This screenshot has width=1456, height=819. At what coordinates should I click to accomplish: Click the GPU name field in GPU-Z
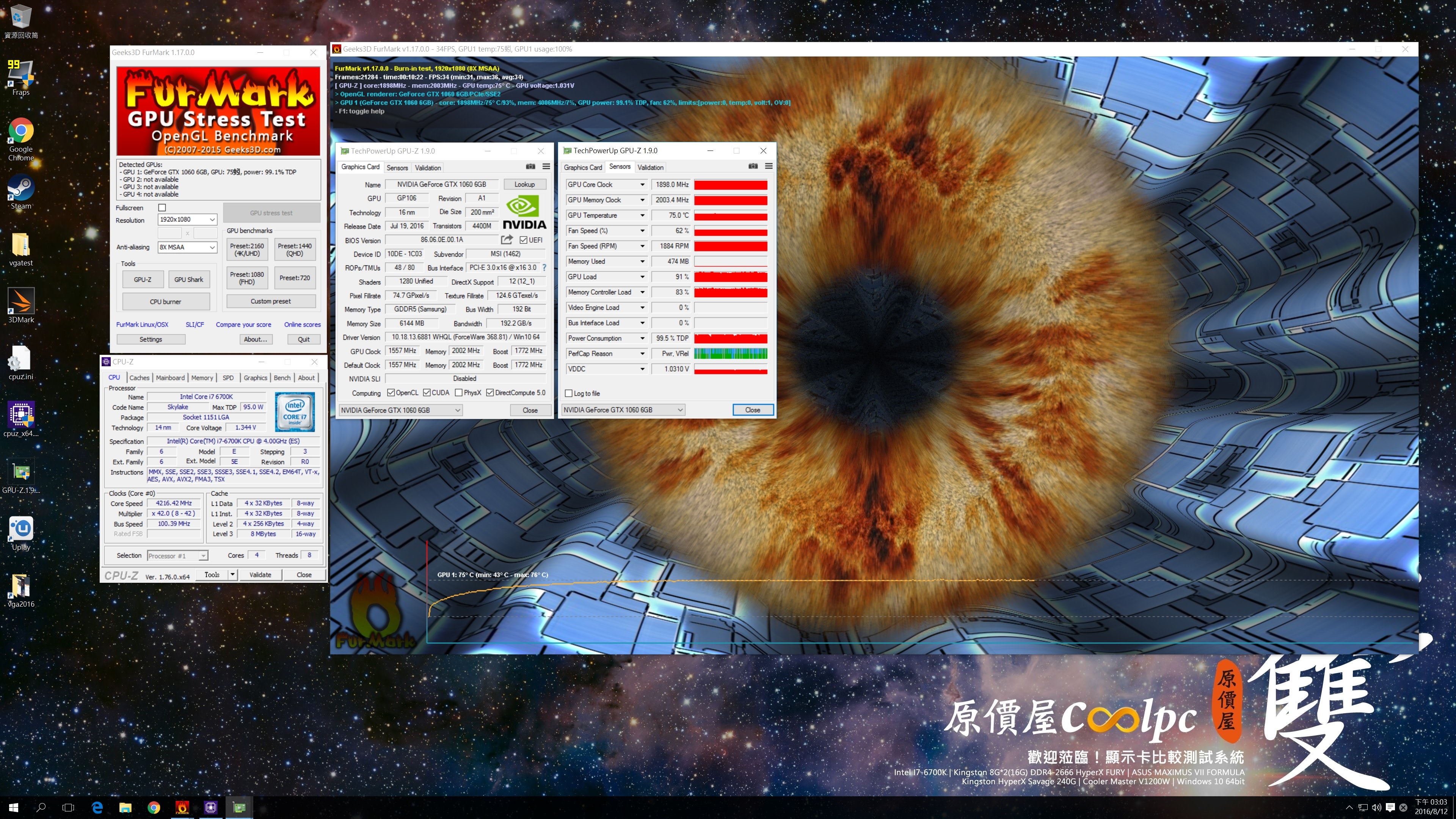pyautogui.click(x=441, y=184)
